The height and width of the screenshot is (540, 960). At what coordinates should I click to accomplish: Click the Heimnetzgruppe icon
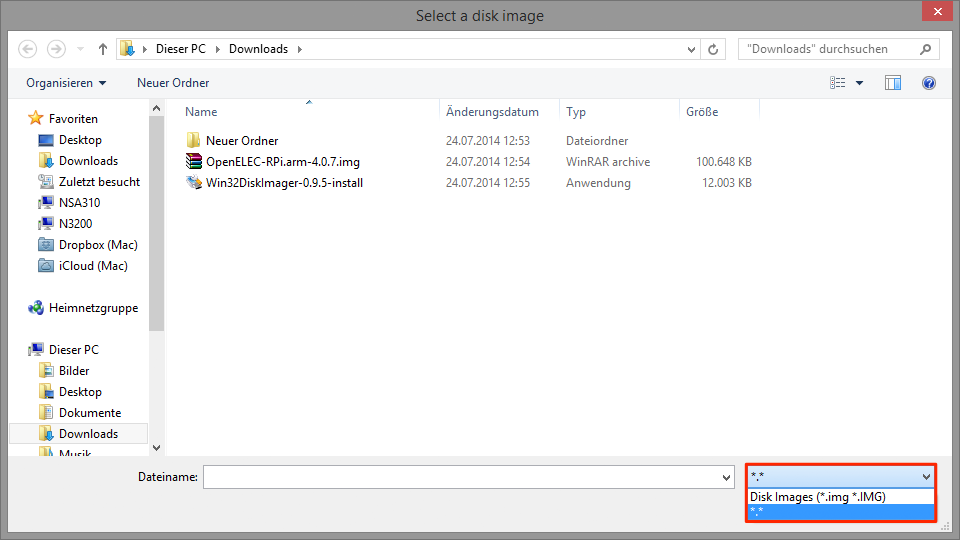click(36, 307)
